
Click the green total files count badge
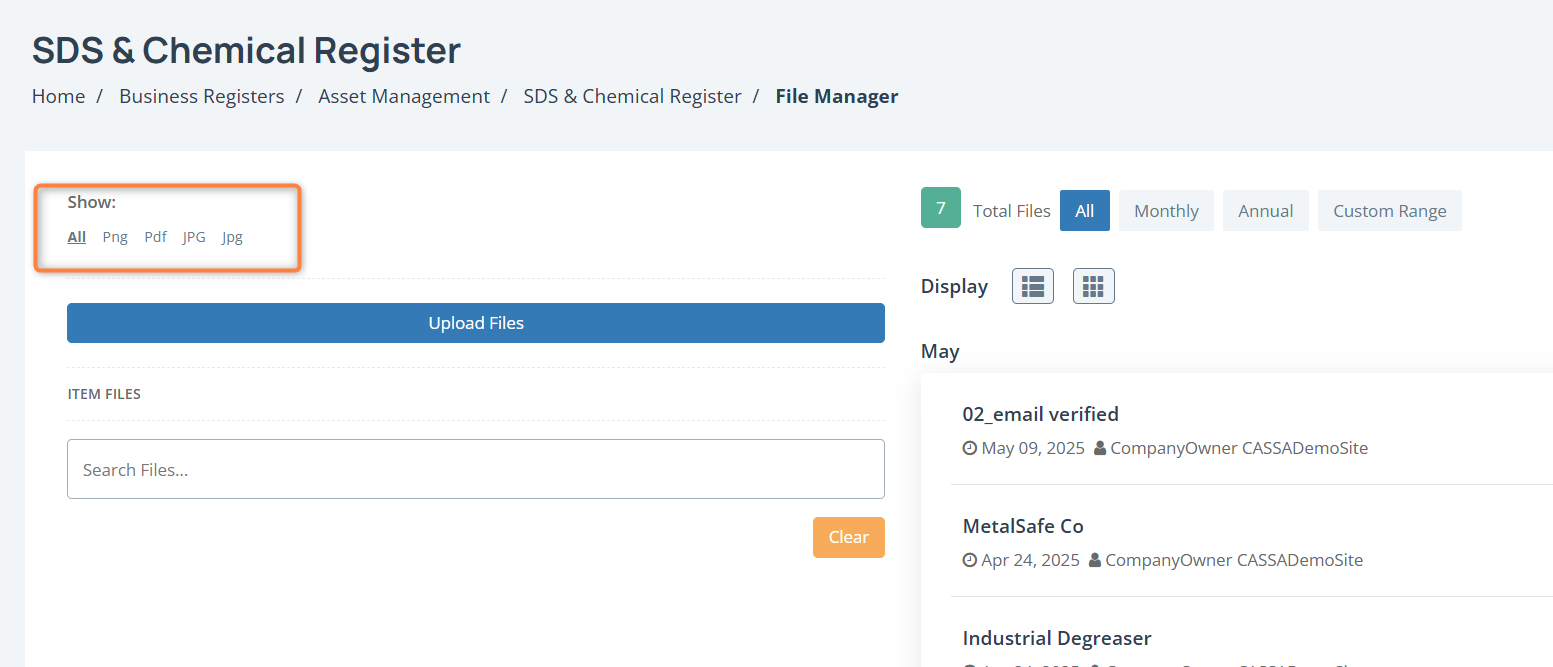click(x=940, y=208)
